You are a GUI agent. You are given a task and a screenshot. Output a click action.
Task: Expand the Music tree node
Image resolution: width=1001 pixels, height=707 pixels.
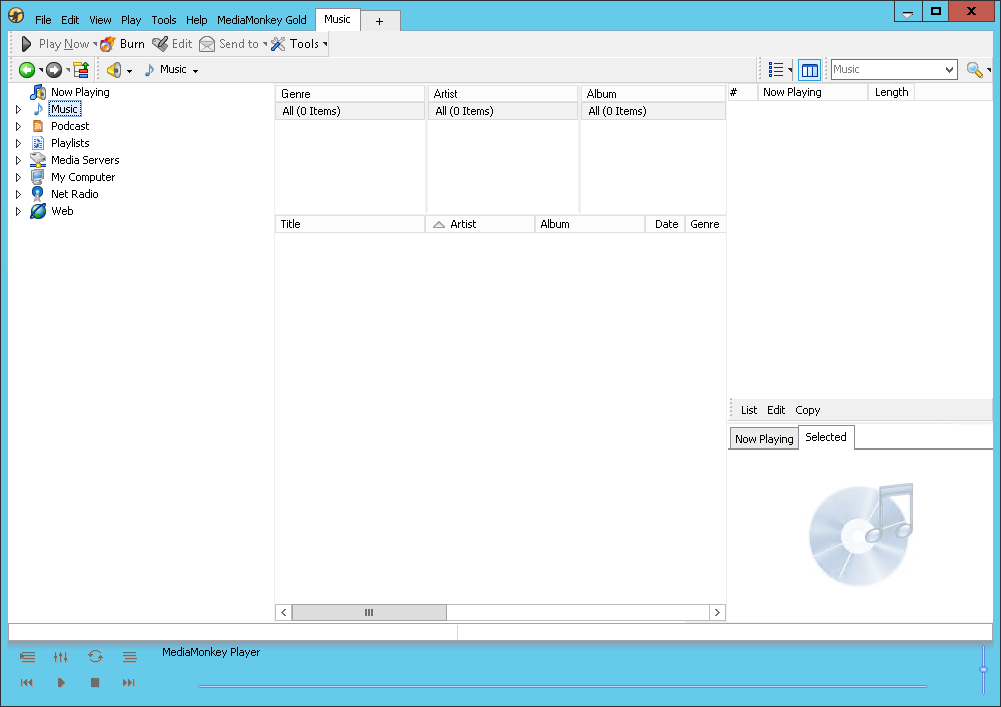[19, 109]
